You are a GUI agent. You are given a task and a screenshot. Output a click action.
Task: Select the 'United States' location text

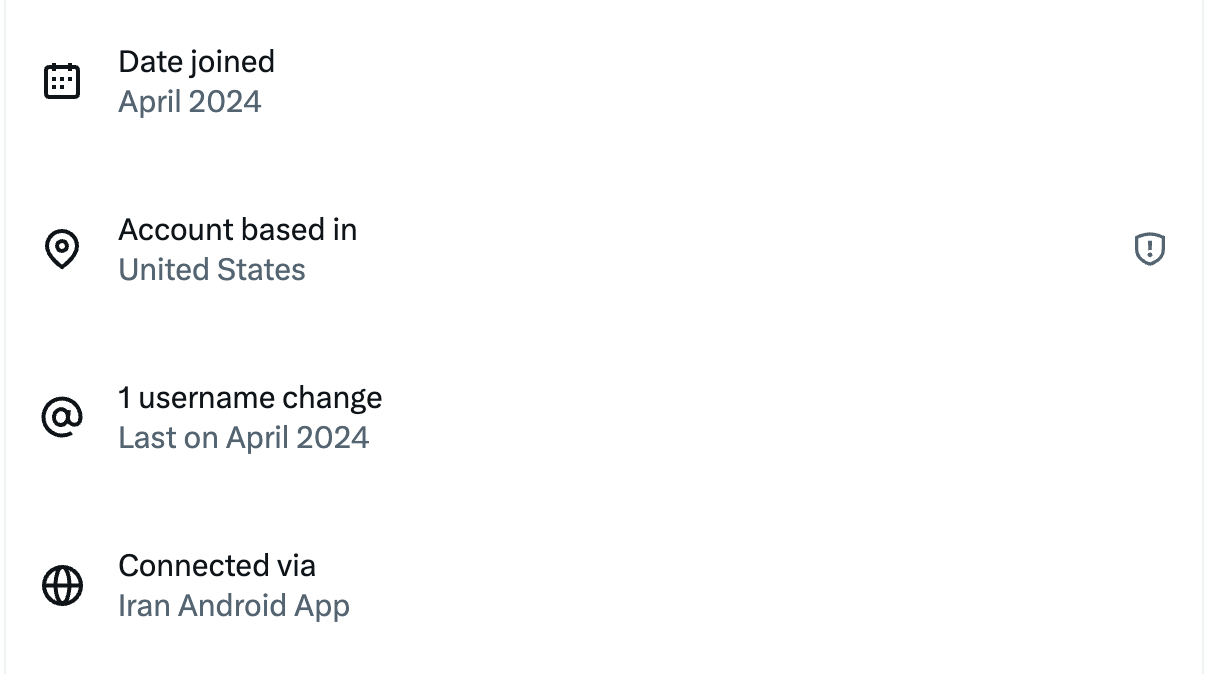(212, 270)
